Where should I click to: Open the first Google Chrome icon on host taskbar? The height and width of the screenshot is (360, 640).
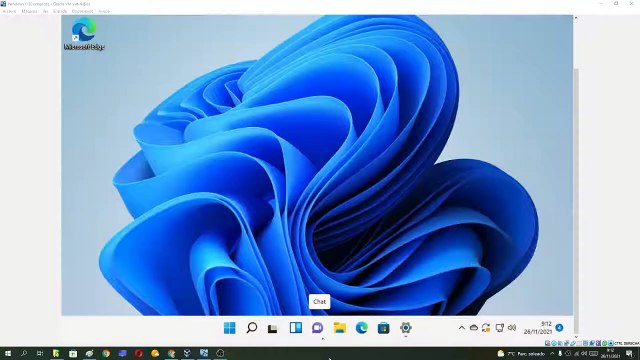pyautogui.click(x=106, y=353)
